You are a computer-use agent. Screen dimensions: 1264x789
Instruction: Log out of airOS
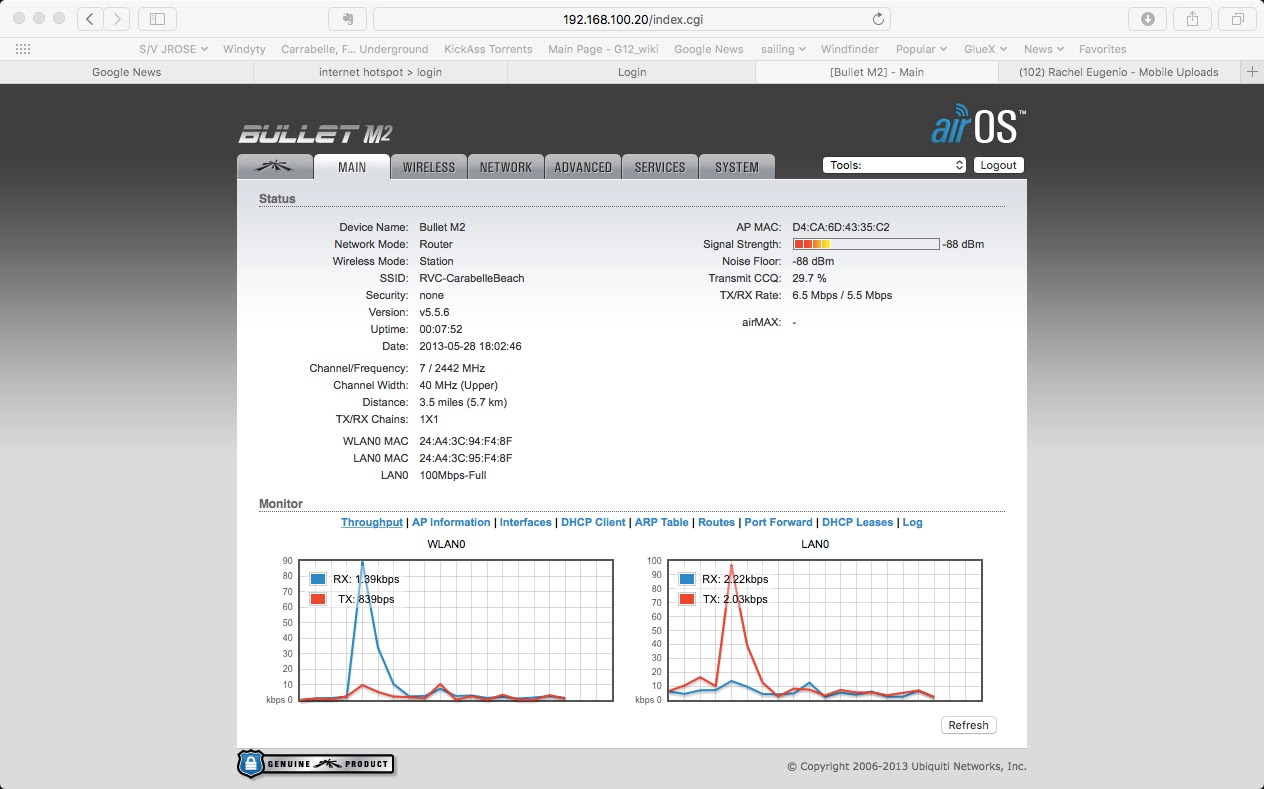click(998, 165)
